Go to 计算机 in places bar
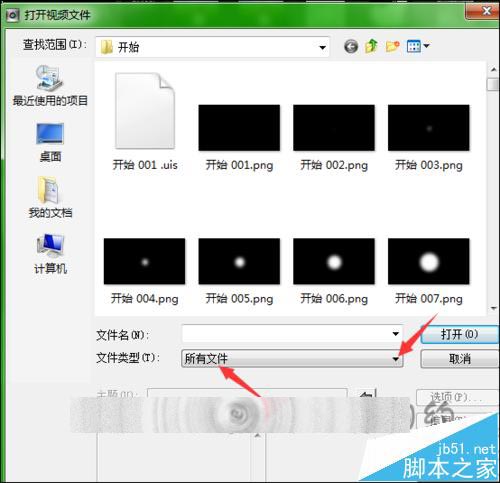The width and height of the screenshot is (500, 483). 50,254
